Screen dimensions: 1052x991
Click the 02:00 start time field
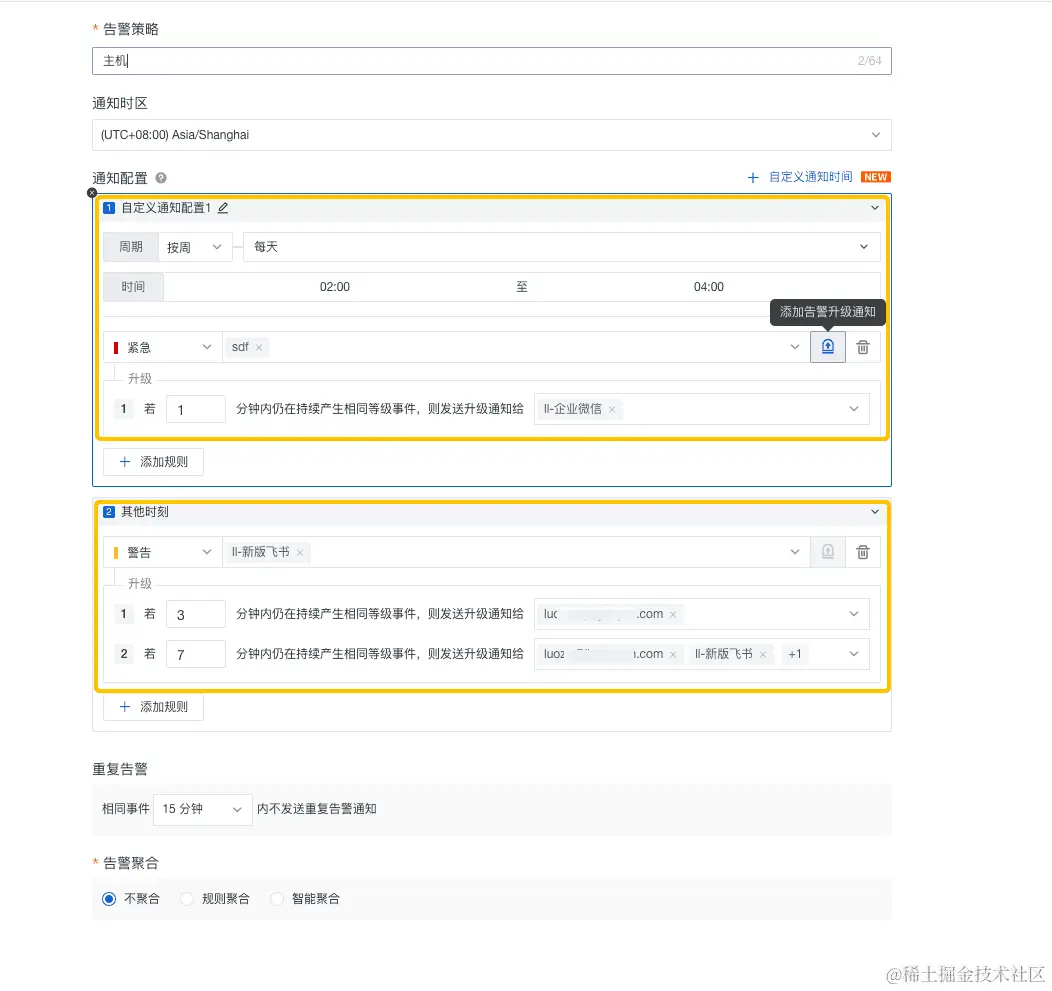pos(334,287)
